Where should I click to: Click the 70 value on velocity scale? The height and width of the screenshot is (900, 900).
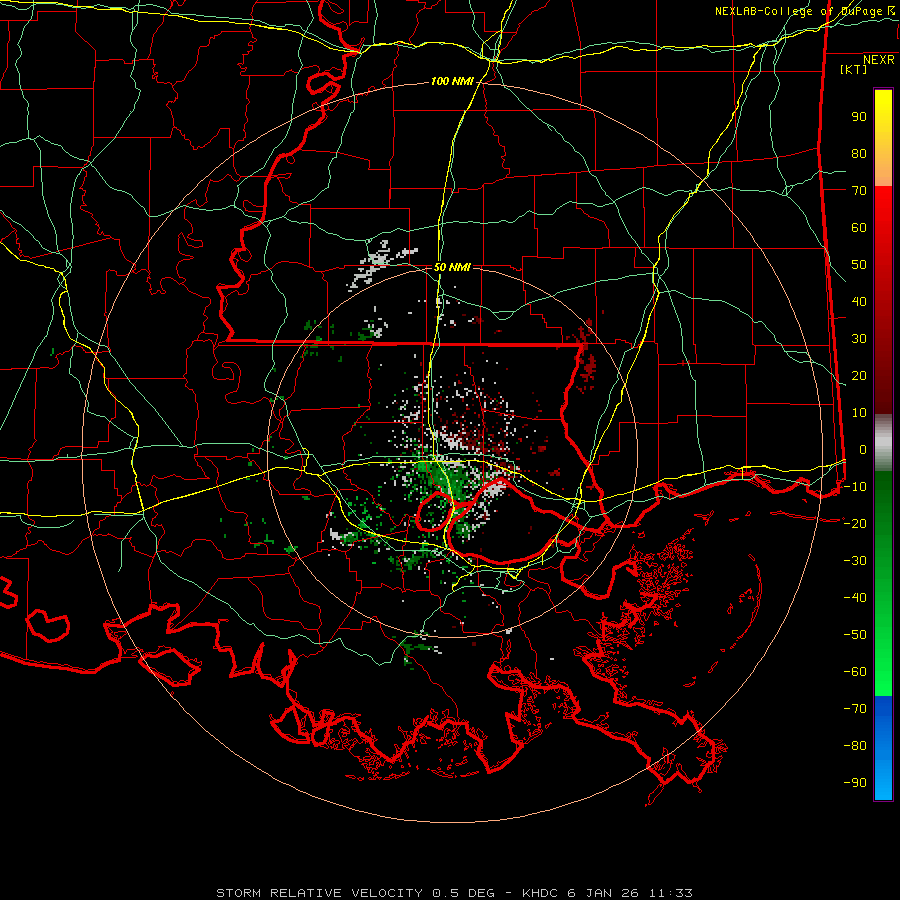pos(859,191)
